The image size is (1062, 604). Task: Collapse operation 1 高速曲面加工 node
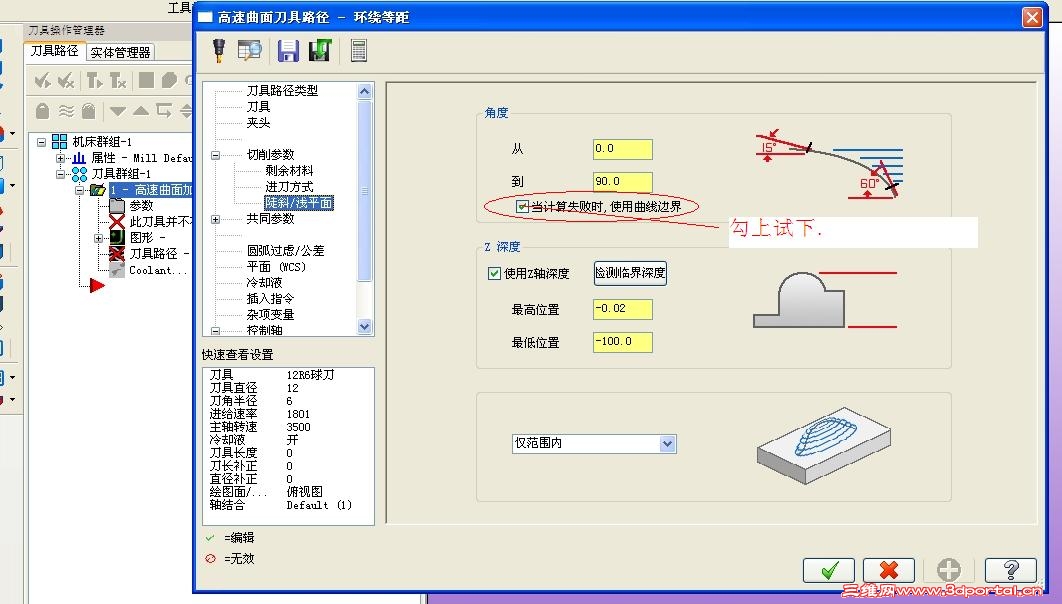tap(79, 191)
